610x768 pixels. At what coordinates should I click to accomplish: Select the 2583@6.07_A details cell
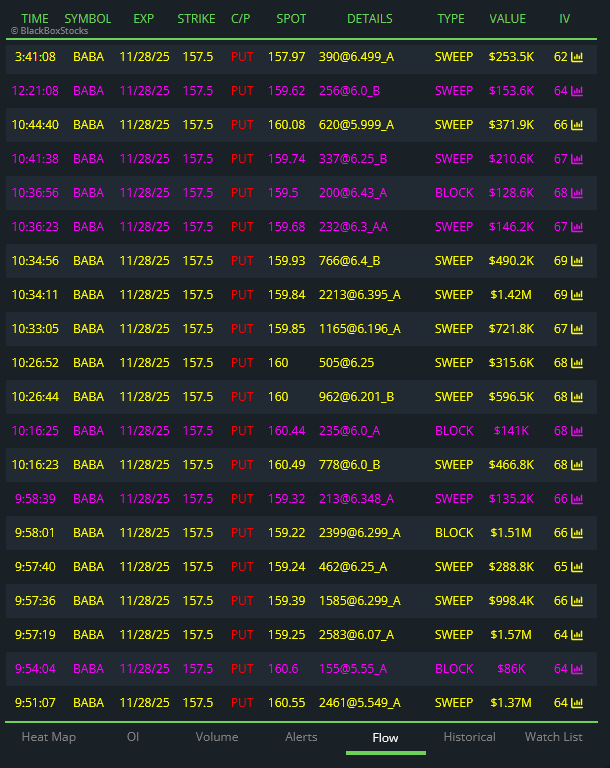356,635
